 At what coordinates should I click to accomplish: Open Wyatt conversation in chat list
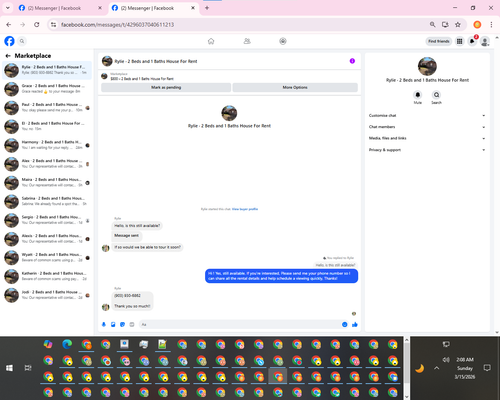(47, 257)
